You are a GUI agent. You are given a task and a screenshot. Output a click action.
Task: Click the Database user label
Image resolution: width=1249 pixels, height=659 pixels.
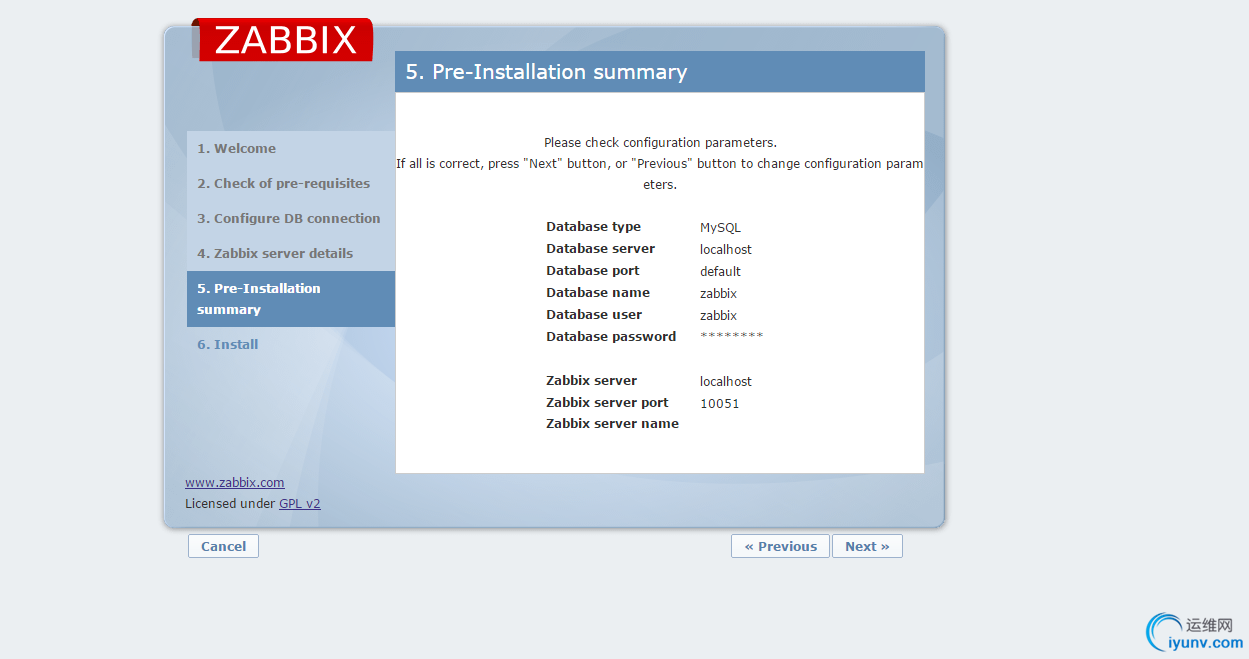[594, 315]
